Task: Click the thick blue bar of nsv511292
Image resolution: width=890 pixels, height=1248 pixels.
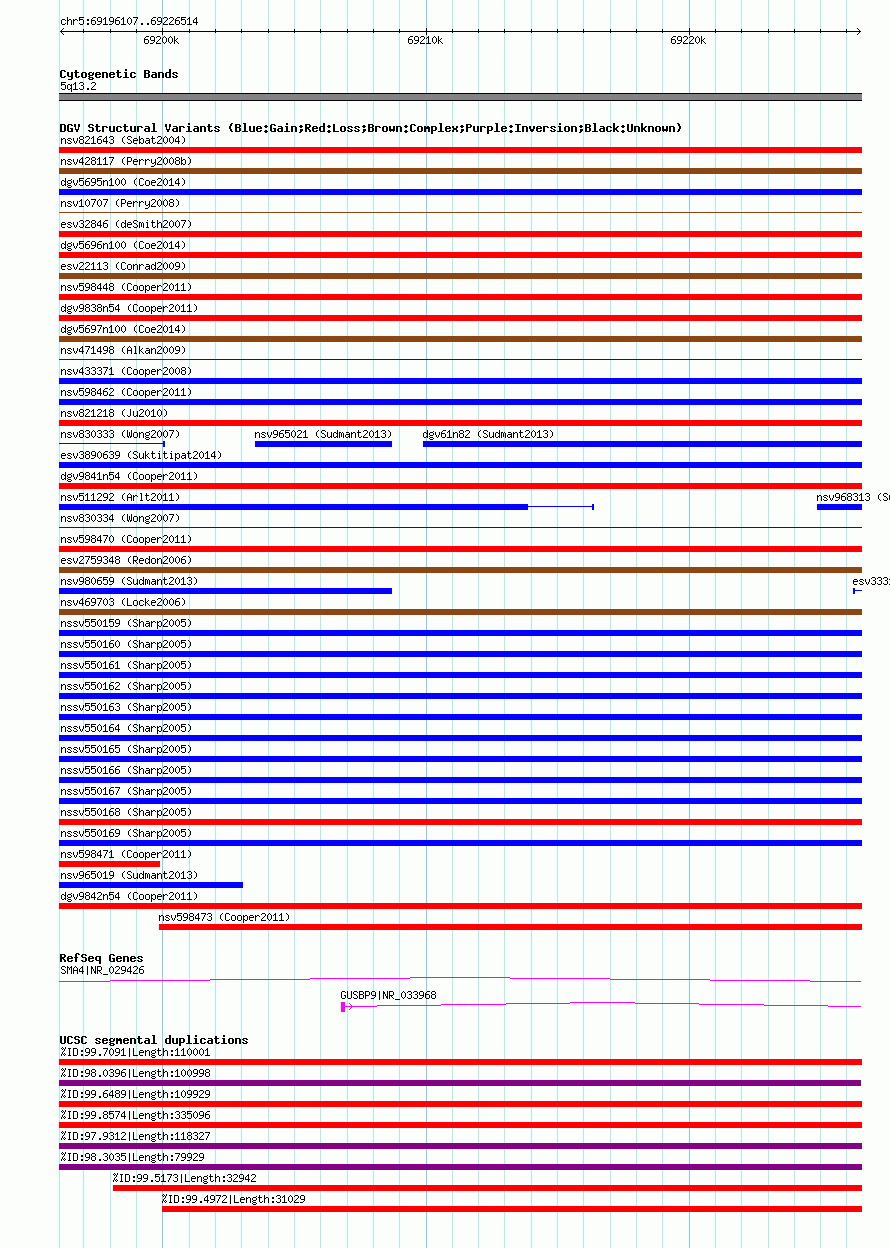Action: pos(294,507)
